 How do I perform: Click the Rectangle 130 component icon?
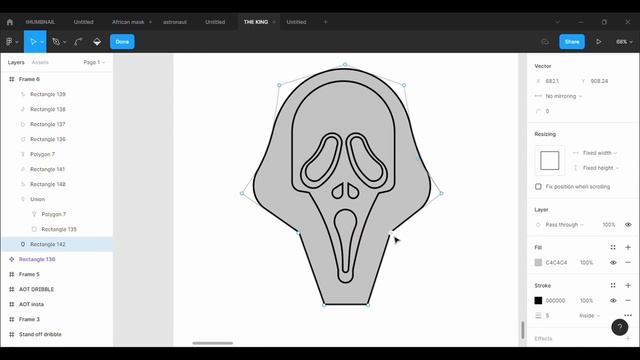point(11,259)
